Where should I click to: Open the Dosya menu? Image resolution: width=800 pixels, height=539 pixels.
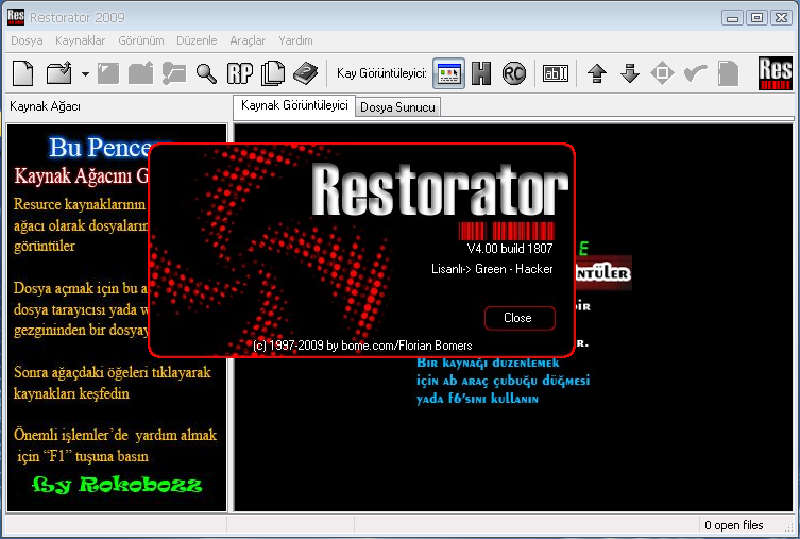[26, 41]
